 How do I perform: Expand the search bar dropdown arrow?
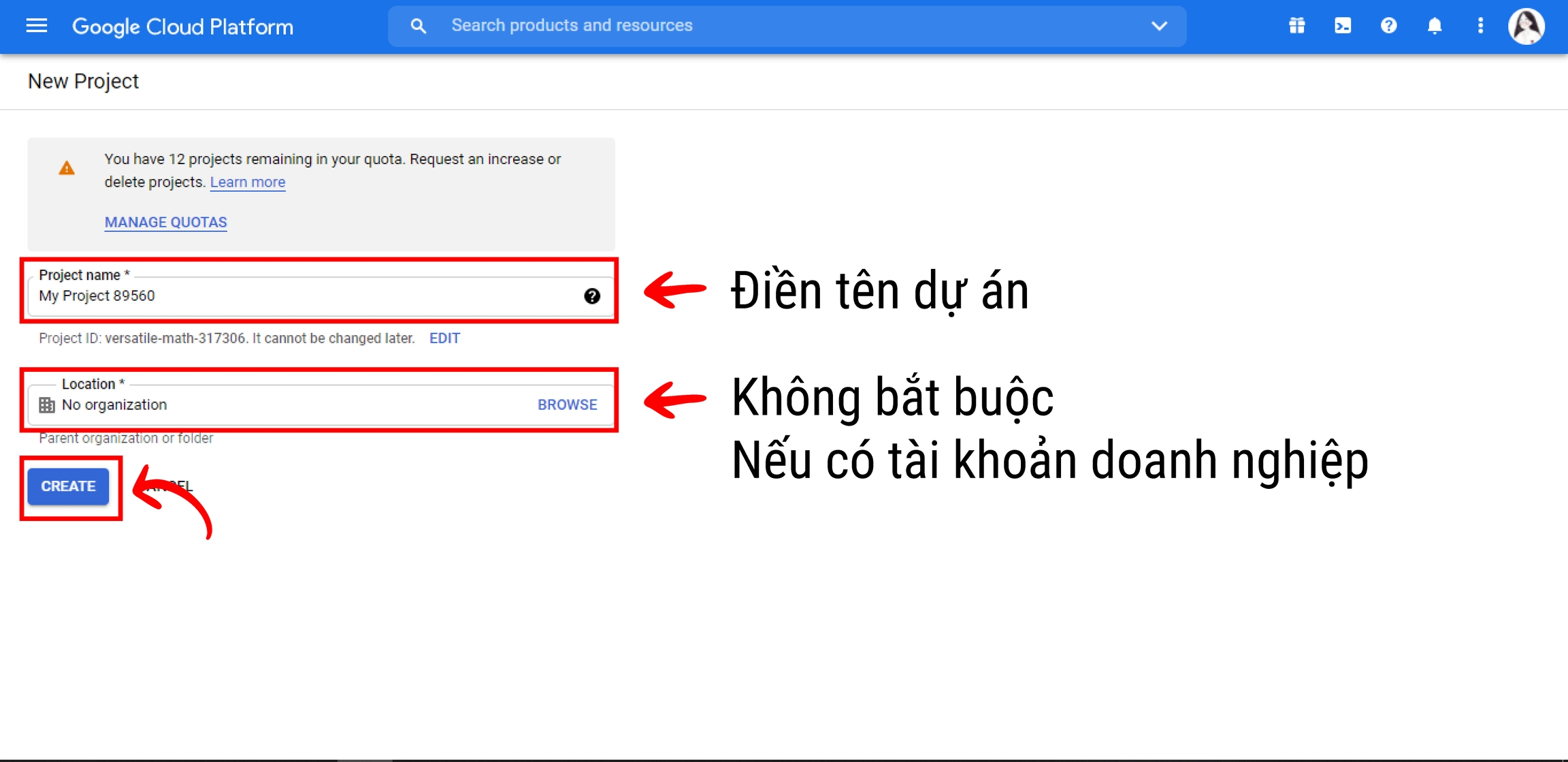pos(1159,26)
